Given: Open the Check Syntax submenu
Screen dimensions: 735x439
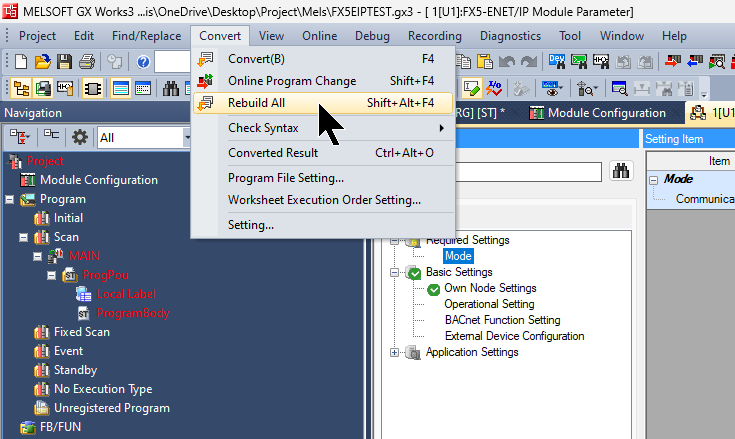Looking at the screenshot, I should 262,128.
